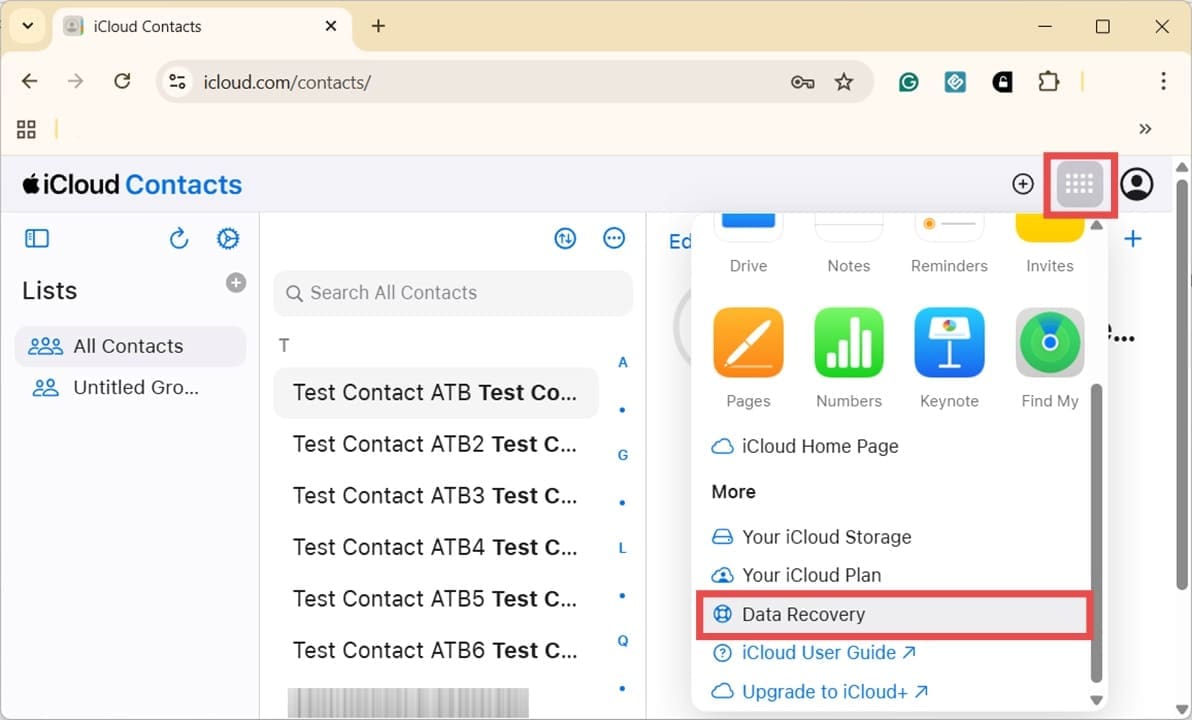Image resolution: width=1192 pixels, height=720 pixels.
Task: Select contact Test Contact ATB5
Action: tap(436, 599)
